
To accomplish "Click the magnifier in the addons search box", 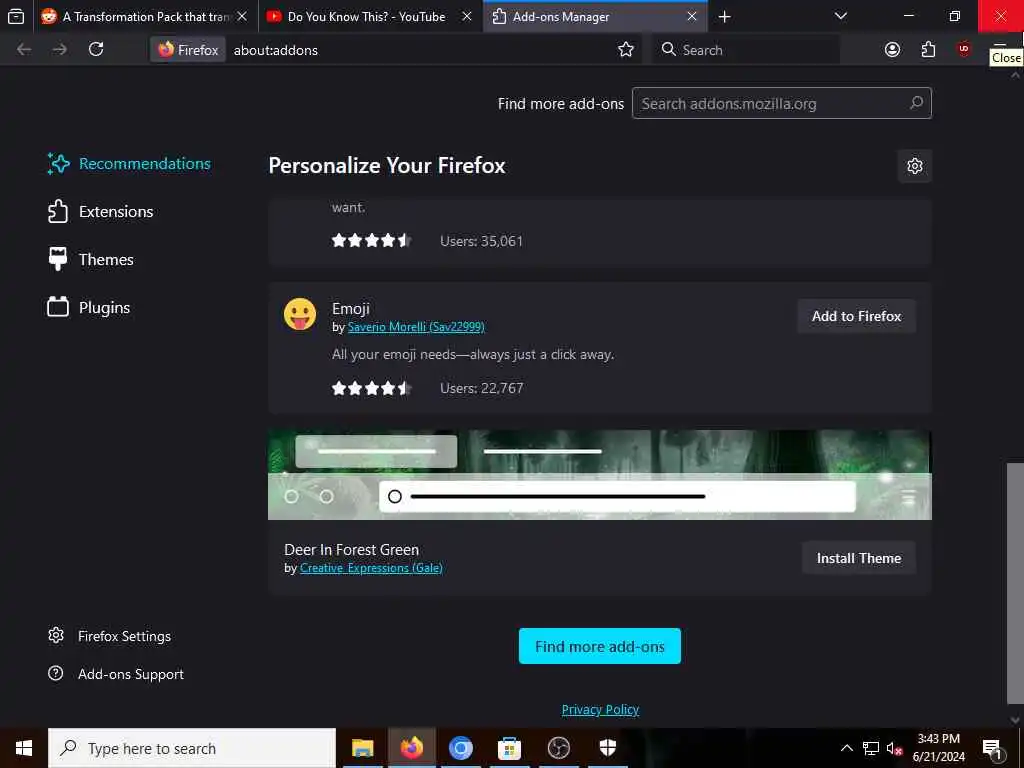I will (916, 103).
